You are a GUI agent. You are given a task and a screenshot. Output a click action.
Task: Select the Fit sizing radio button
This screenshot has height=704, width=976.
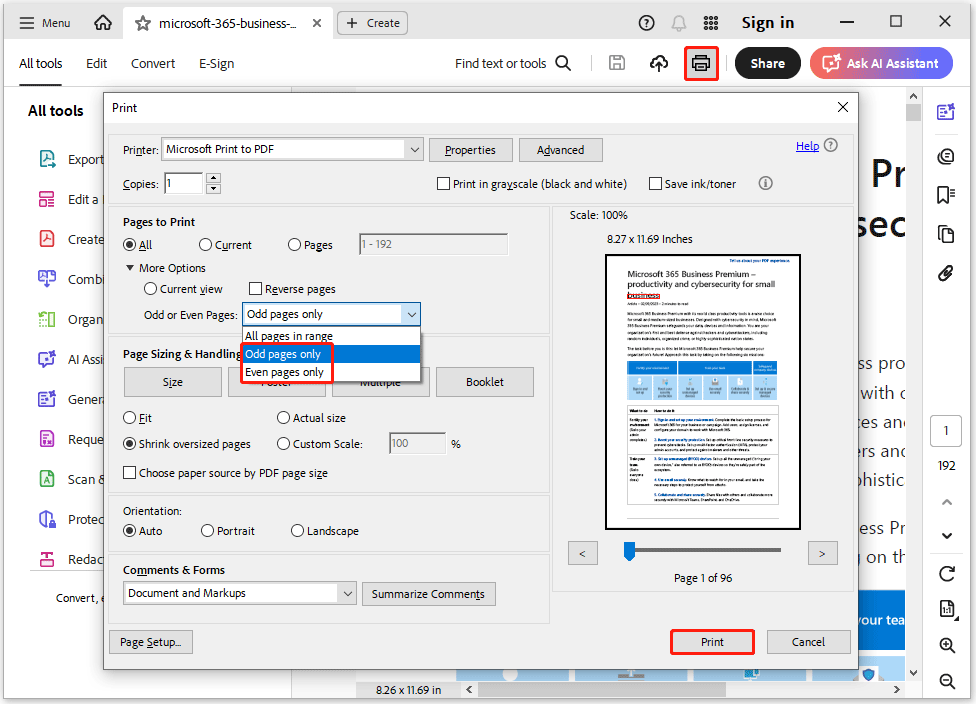[x=129, y=418]
